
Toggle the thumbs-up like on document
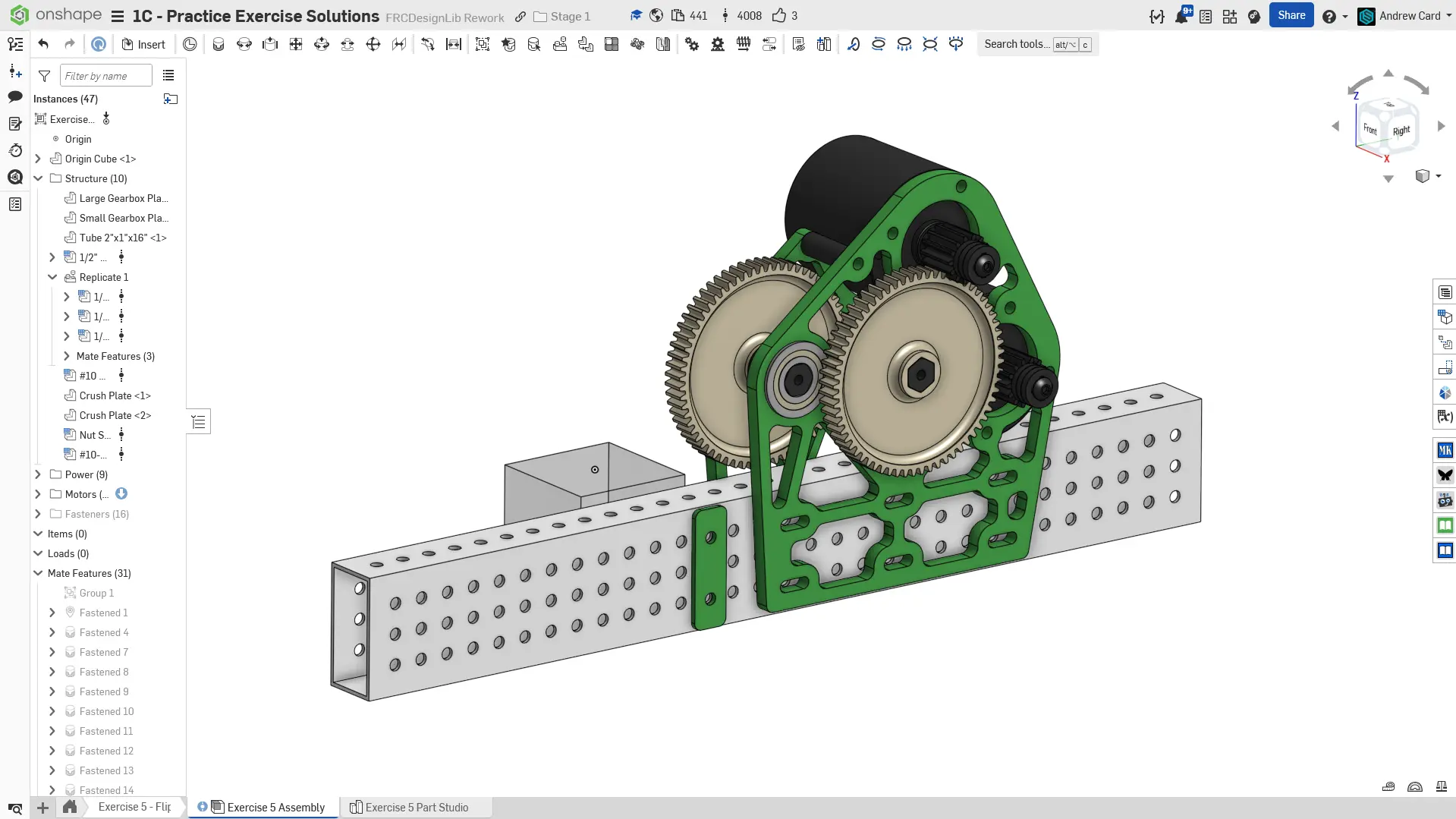tap(778, 16)
